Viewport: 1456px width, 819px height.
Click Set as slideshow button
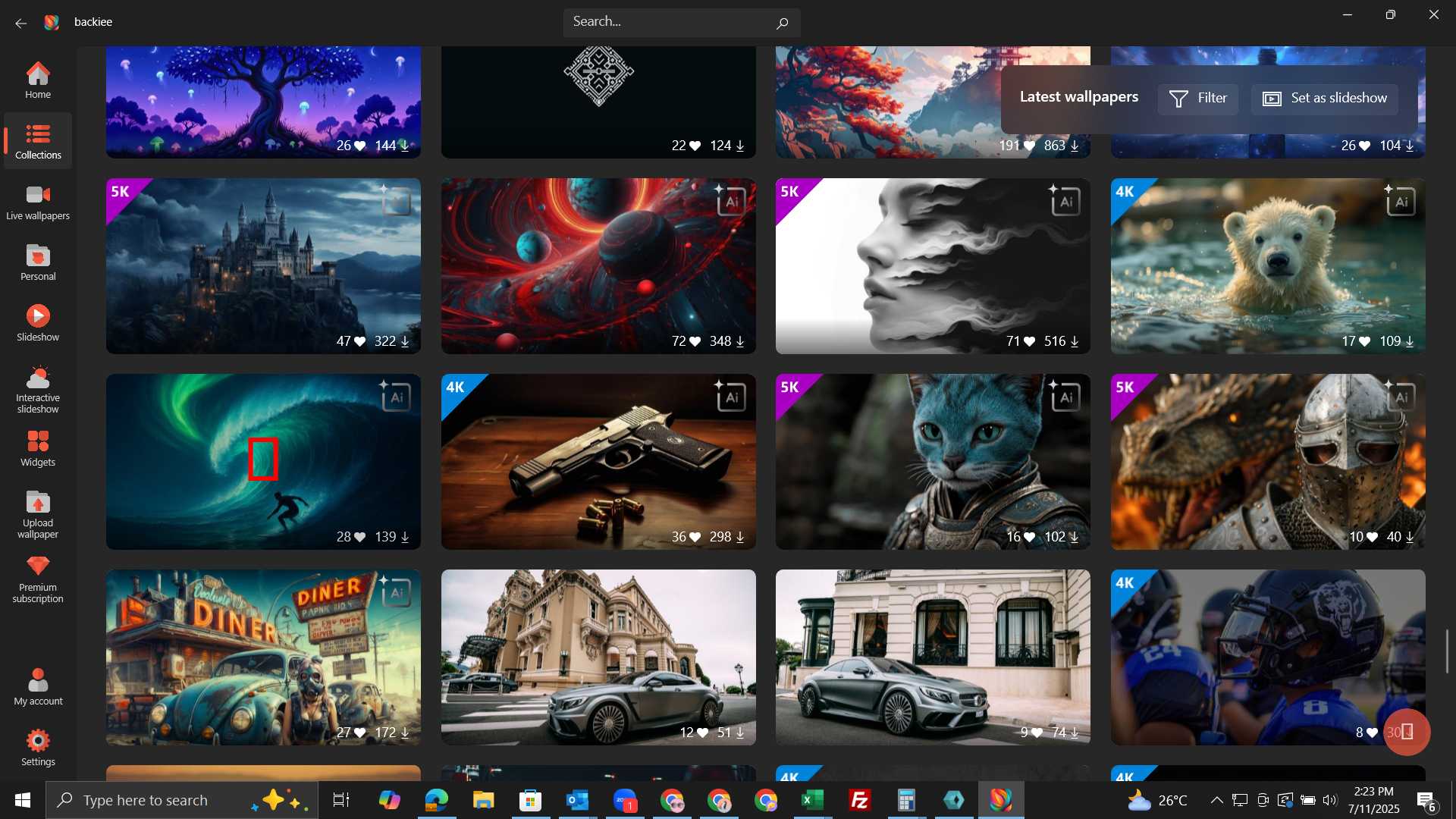pos(1324,99)
